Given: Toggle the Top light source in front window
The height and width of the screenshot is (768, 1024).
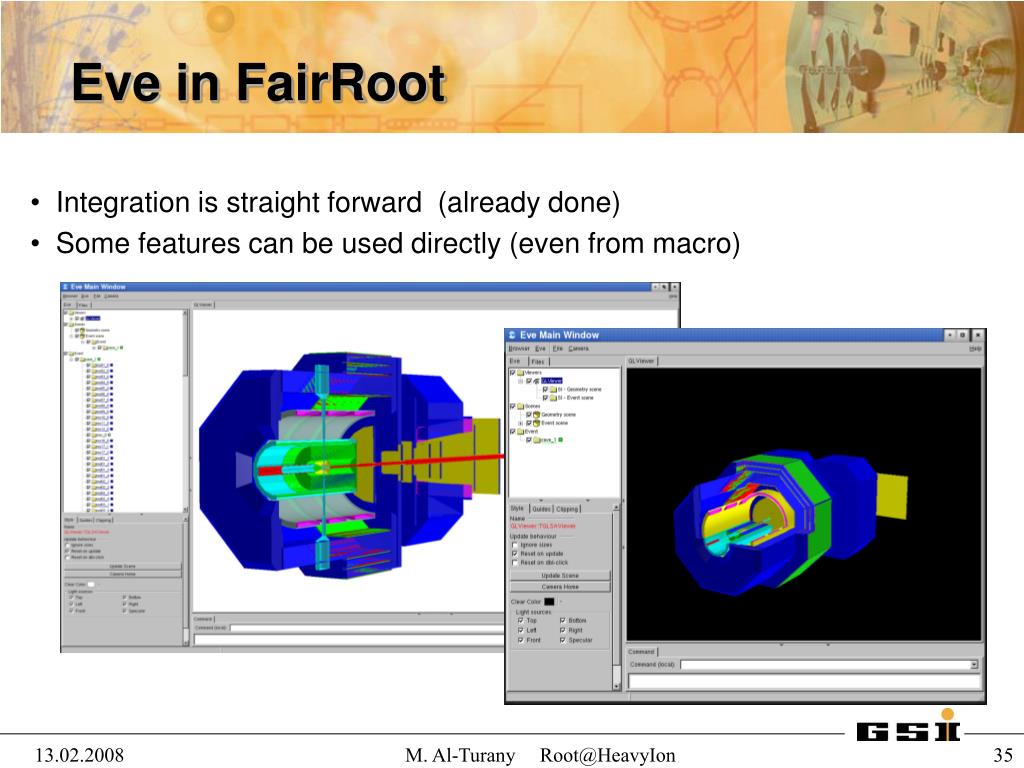Looking at the screenshot, I should [x=520, y=620].
